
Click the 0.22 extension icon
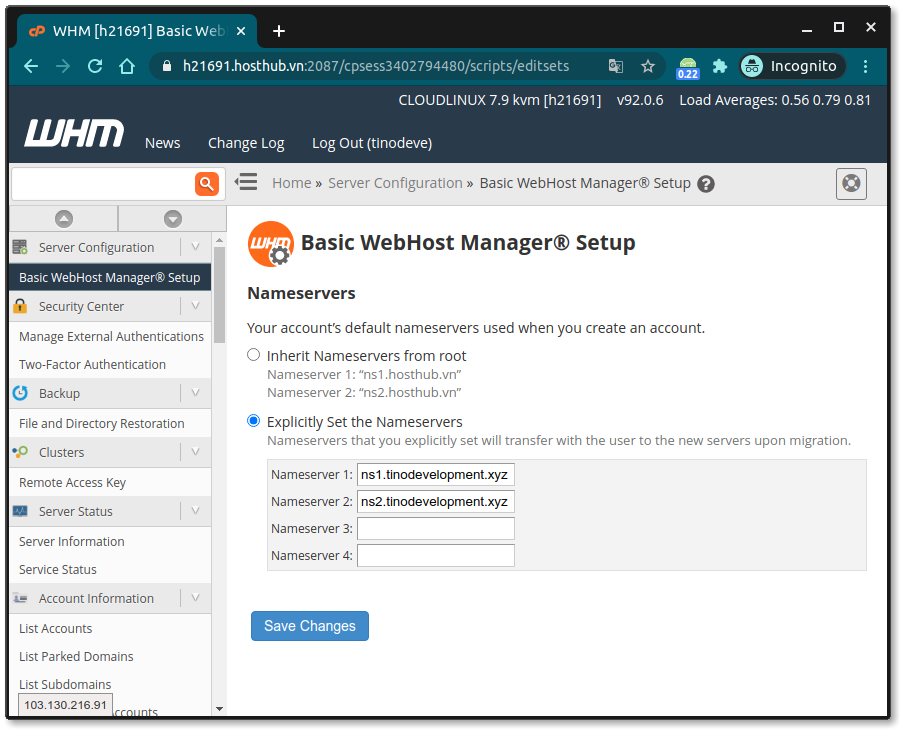click(x=688, y=68)
